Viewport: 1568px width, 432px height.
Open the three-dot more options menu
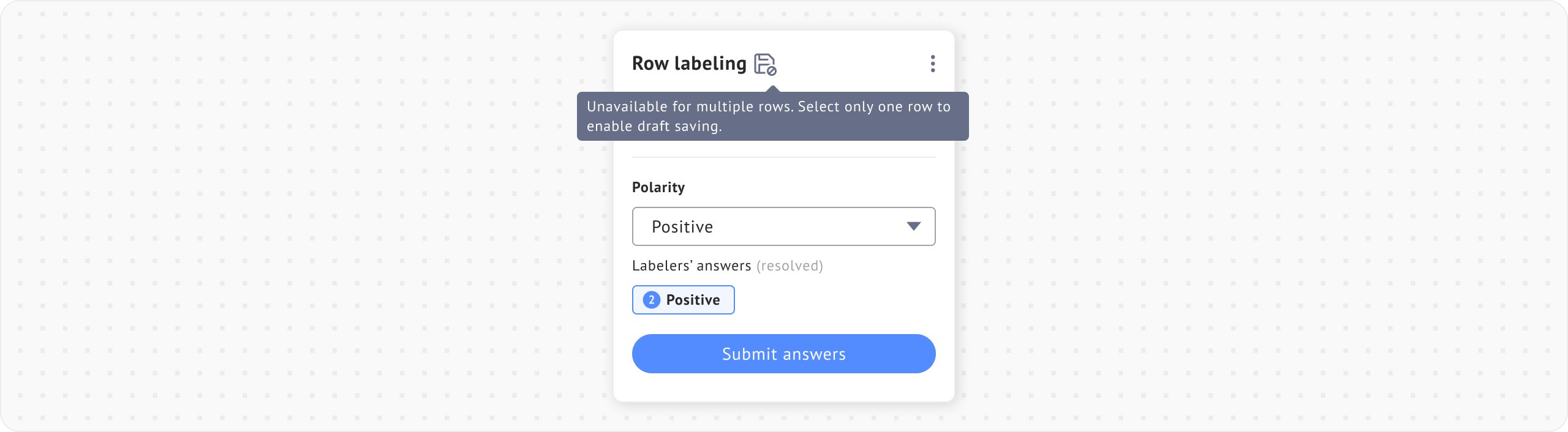click(932, 64)
